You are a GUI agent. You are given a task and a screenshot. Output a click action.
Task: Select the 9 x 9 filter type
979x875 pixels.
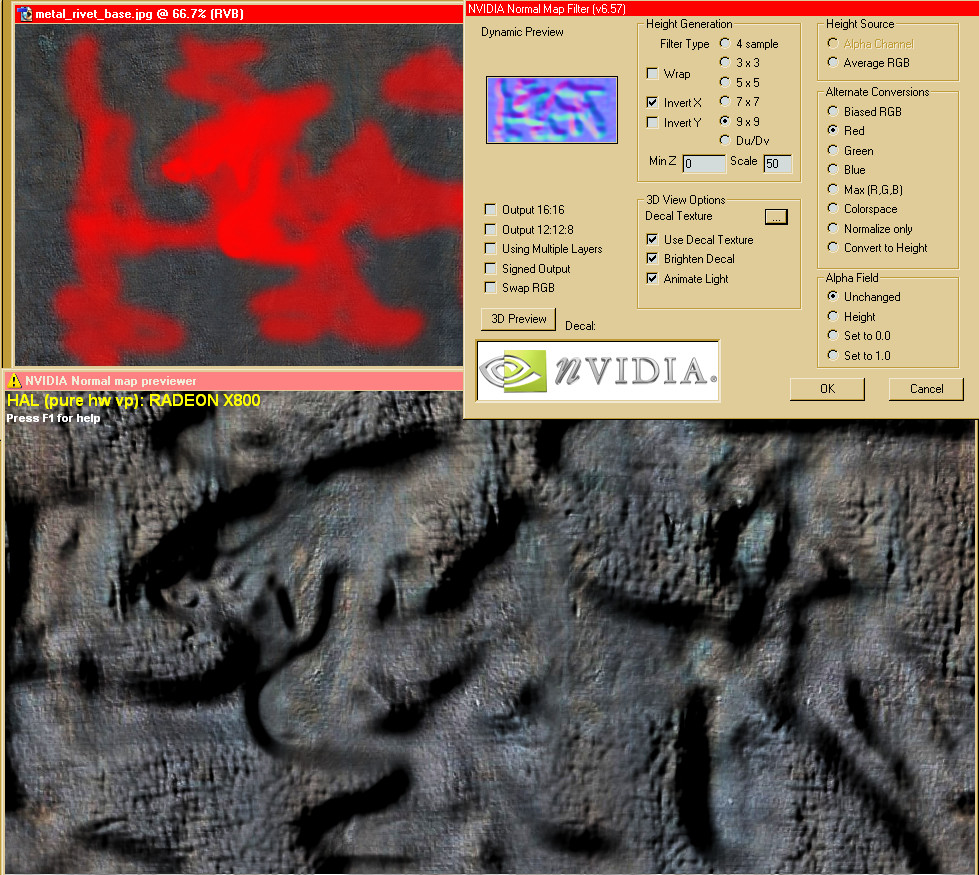tap(725, 121)
